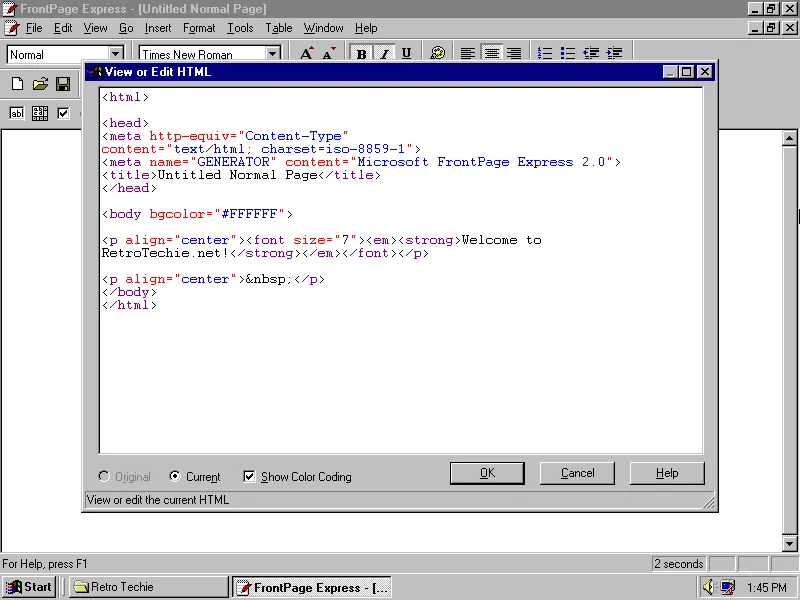This screenshot has height=600, width=800.
Task: Insert a numbered list via its icon
Action: tap(544, 52)
